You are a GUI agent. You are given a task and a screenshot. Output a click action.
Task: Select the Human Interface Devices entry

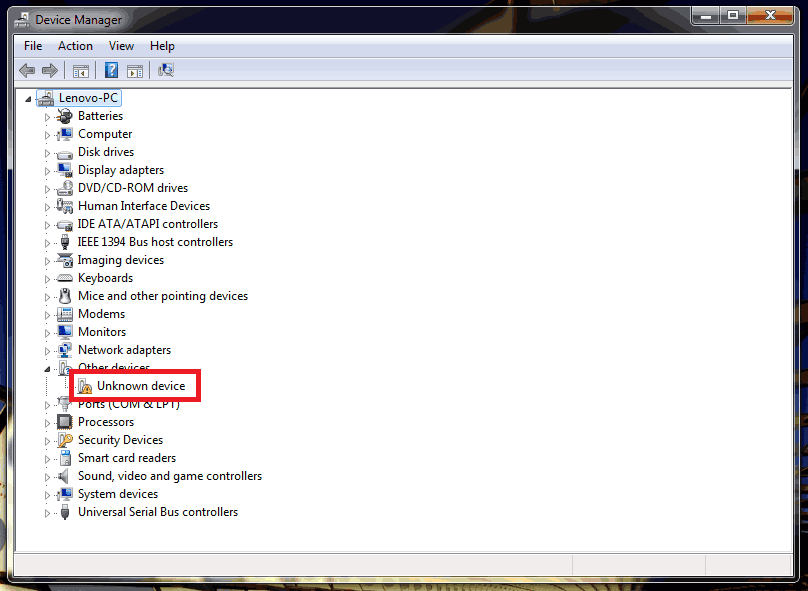click(144, 206)
